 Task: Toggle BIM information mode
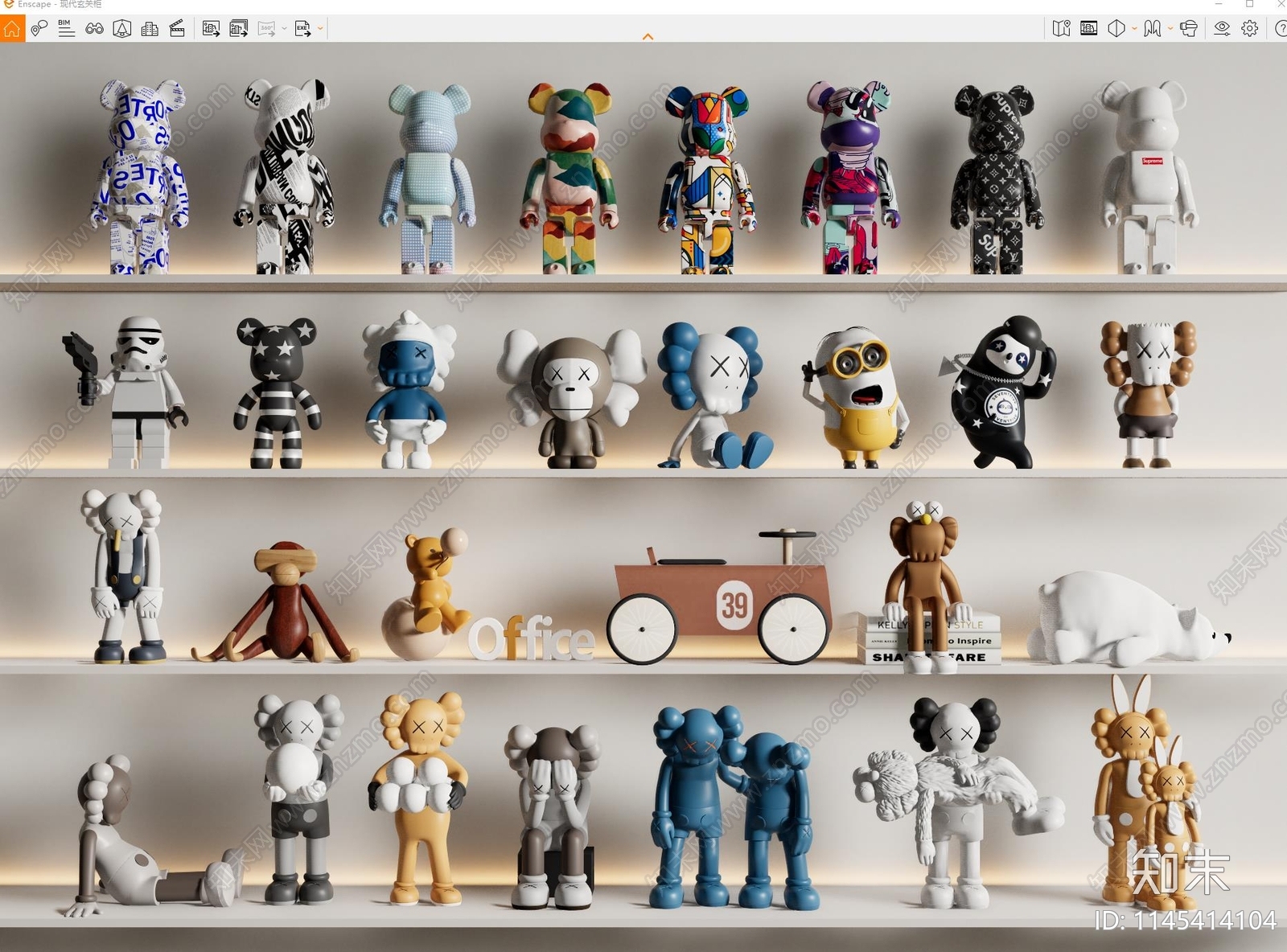click(x=67, y=29)
